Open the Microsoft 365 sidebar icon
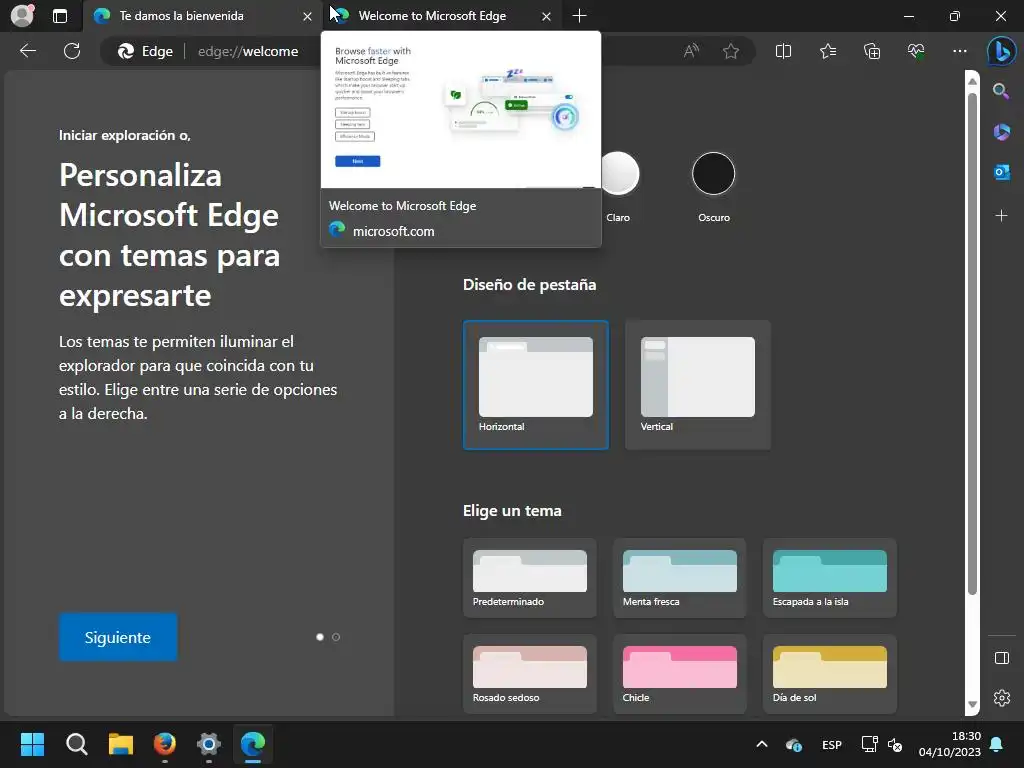This screenshot has height=768, width=1024. point(1001,132)
